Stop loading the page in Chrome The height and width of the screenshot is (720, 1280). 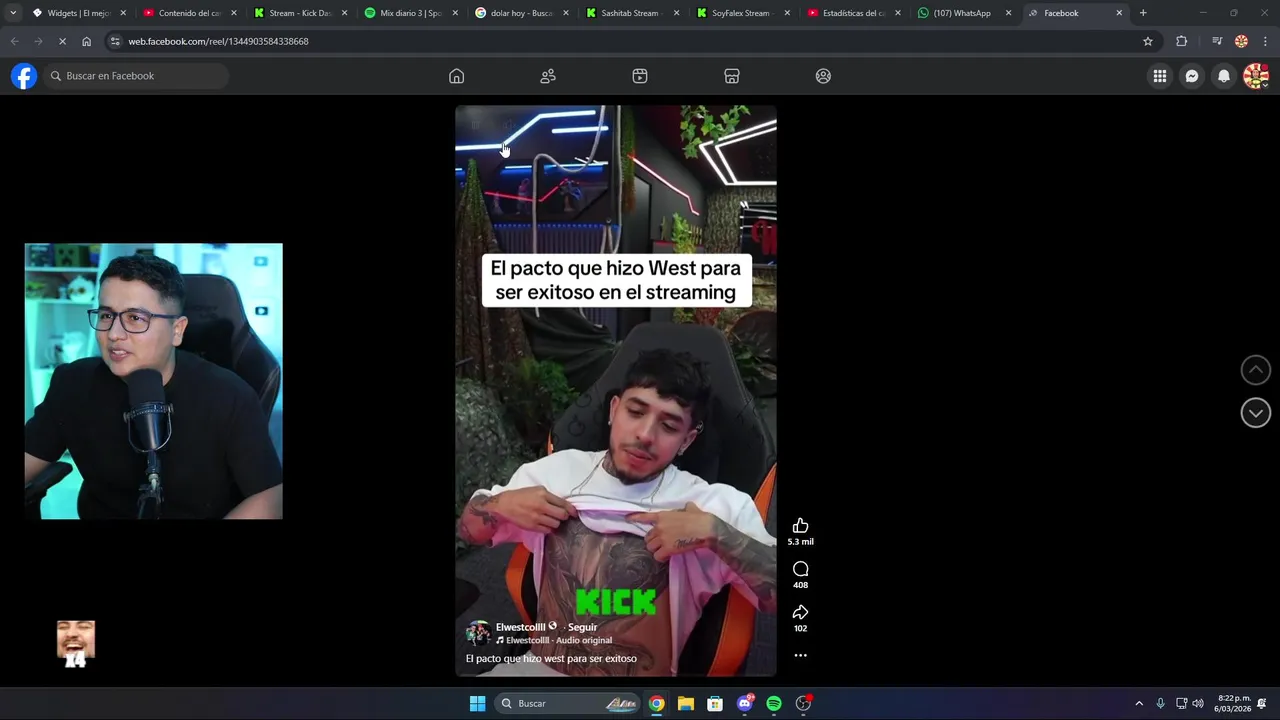point(62,41)
